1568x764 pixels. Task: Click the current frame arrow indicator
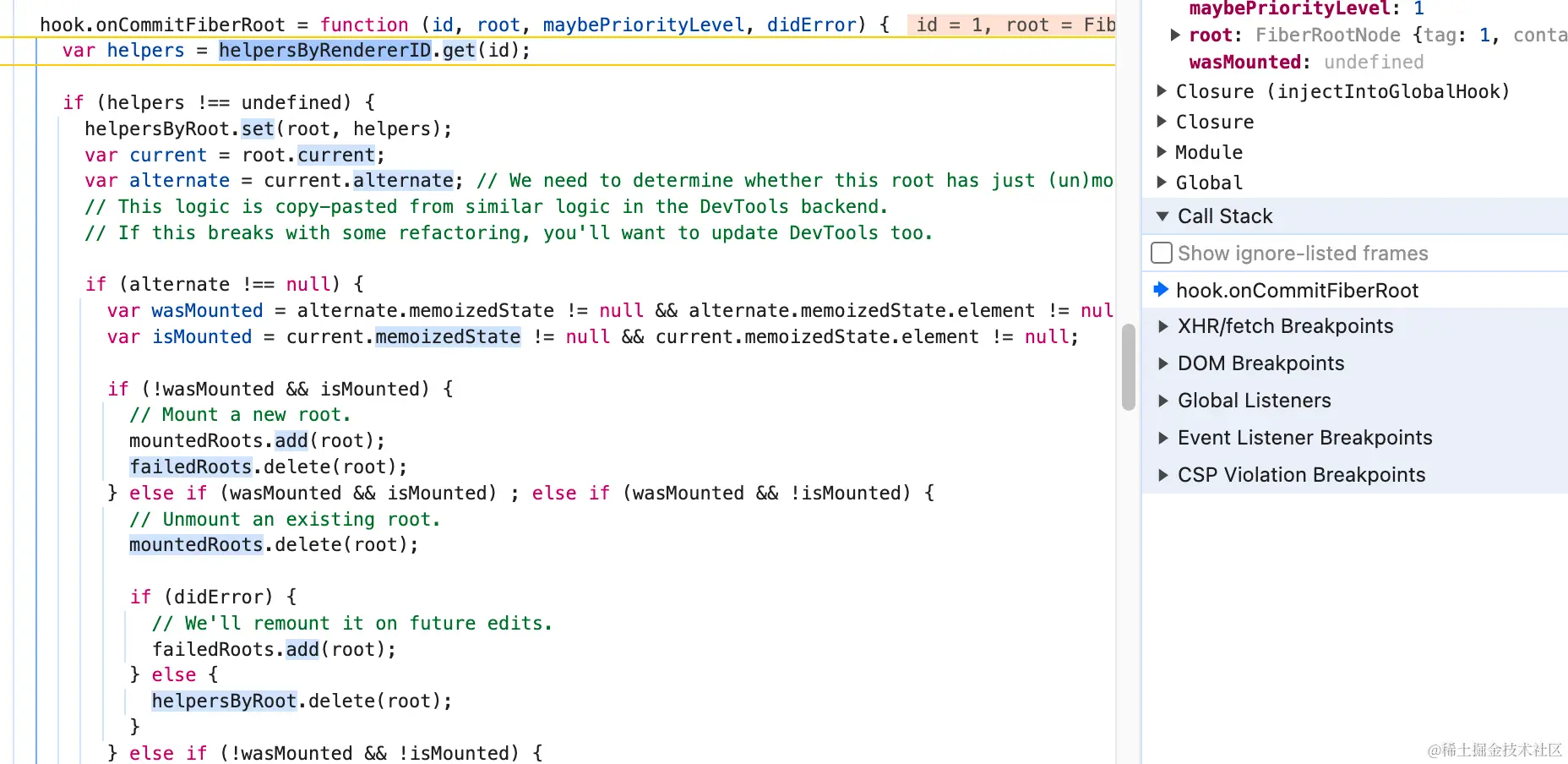tap(1161, 290)
